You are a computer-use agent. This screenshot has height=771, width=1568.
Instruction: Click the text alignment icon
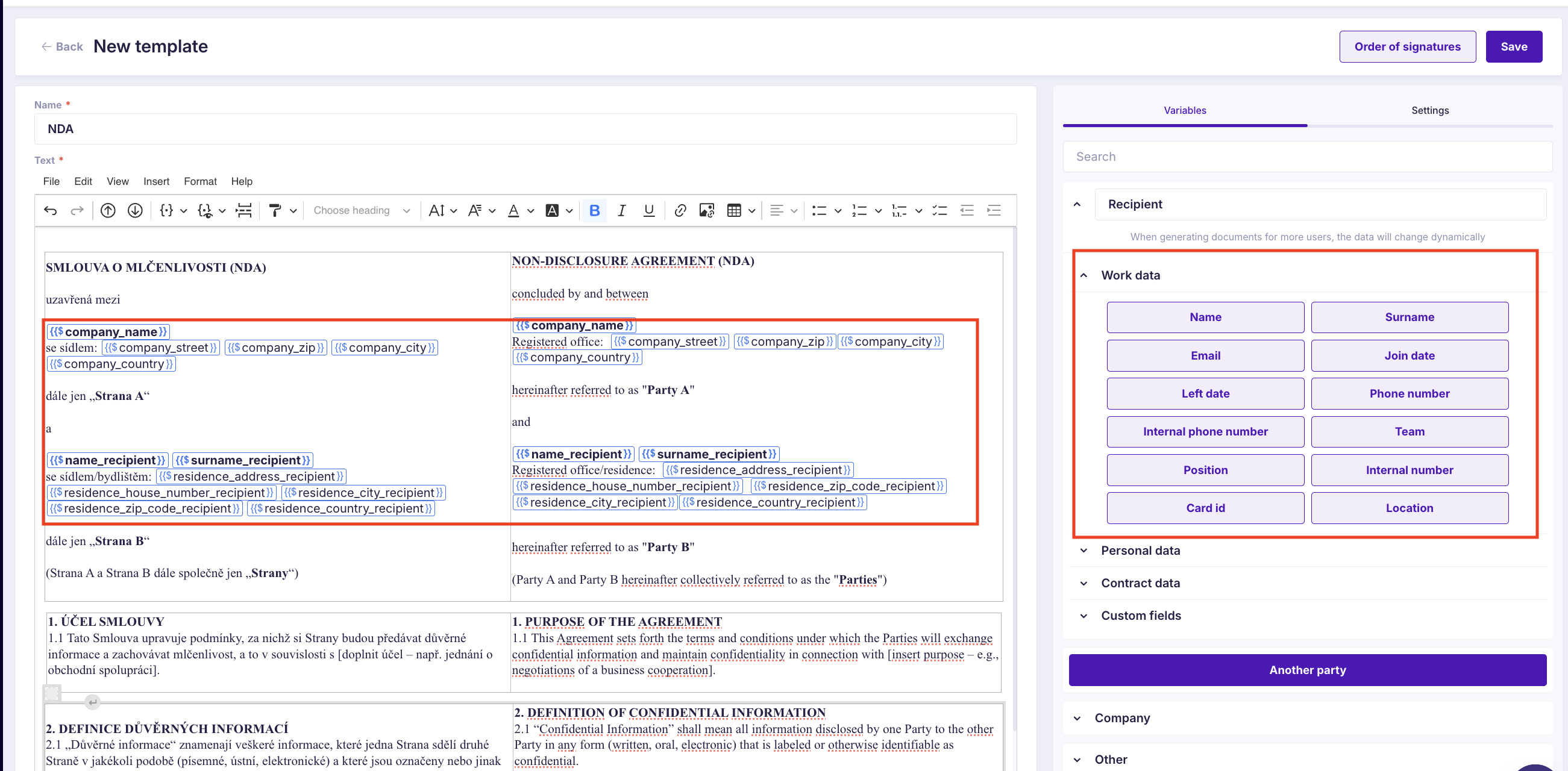click(776, 211)
